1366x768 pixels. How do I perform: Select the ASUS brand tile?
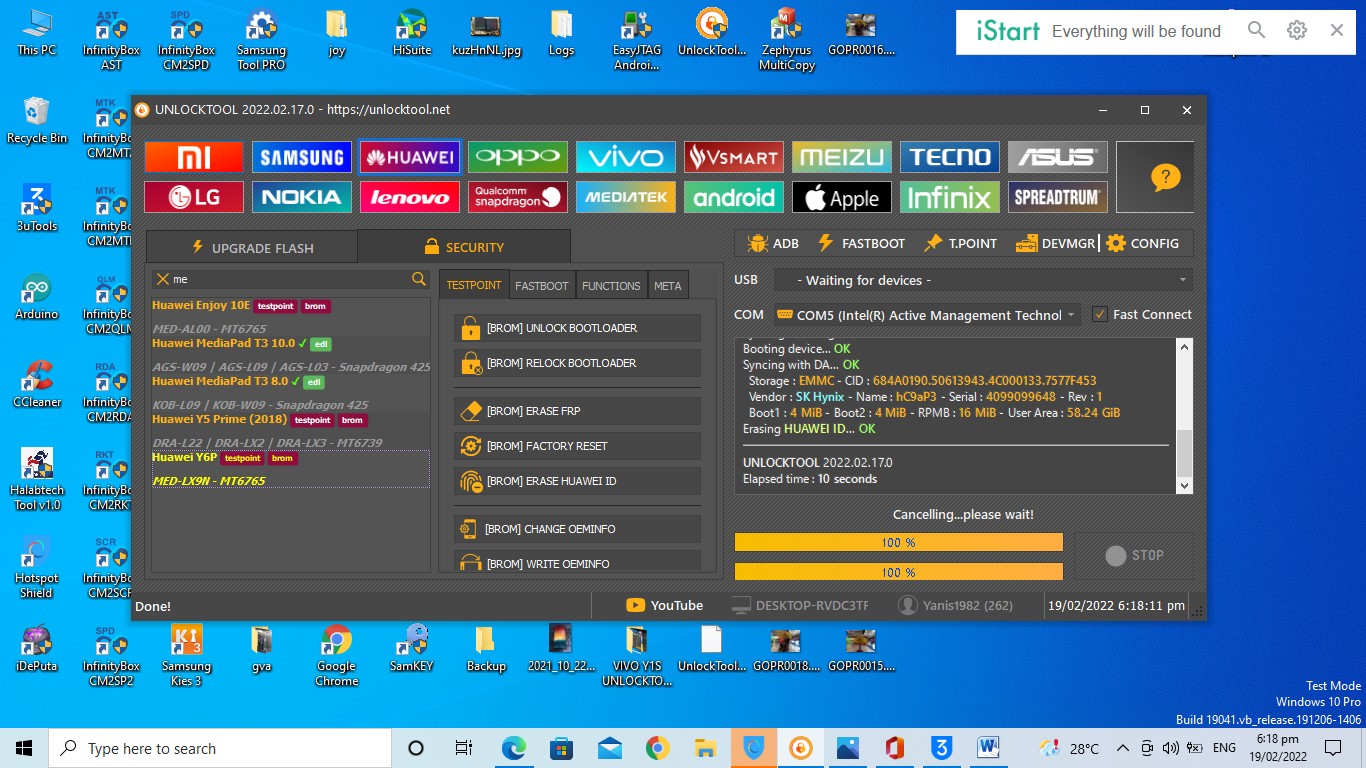(1058, 157)
